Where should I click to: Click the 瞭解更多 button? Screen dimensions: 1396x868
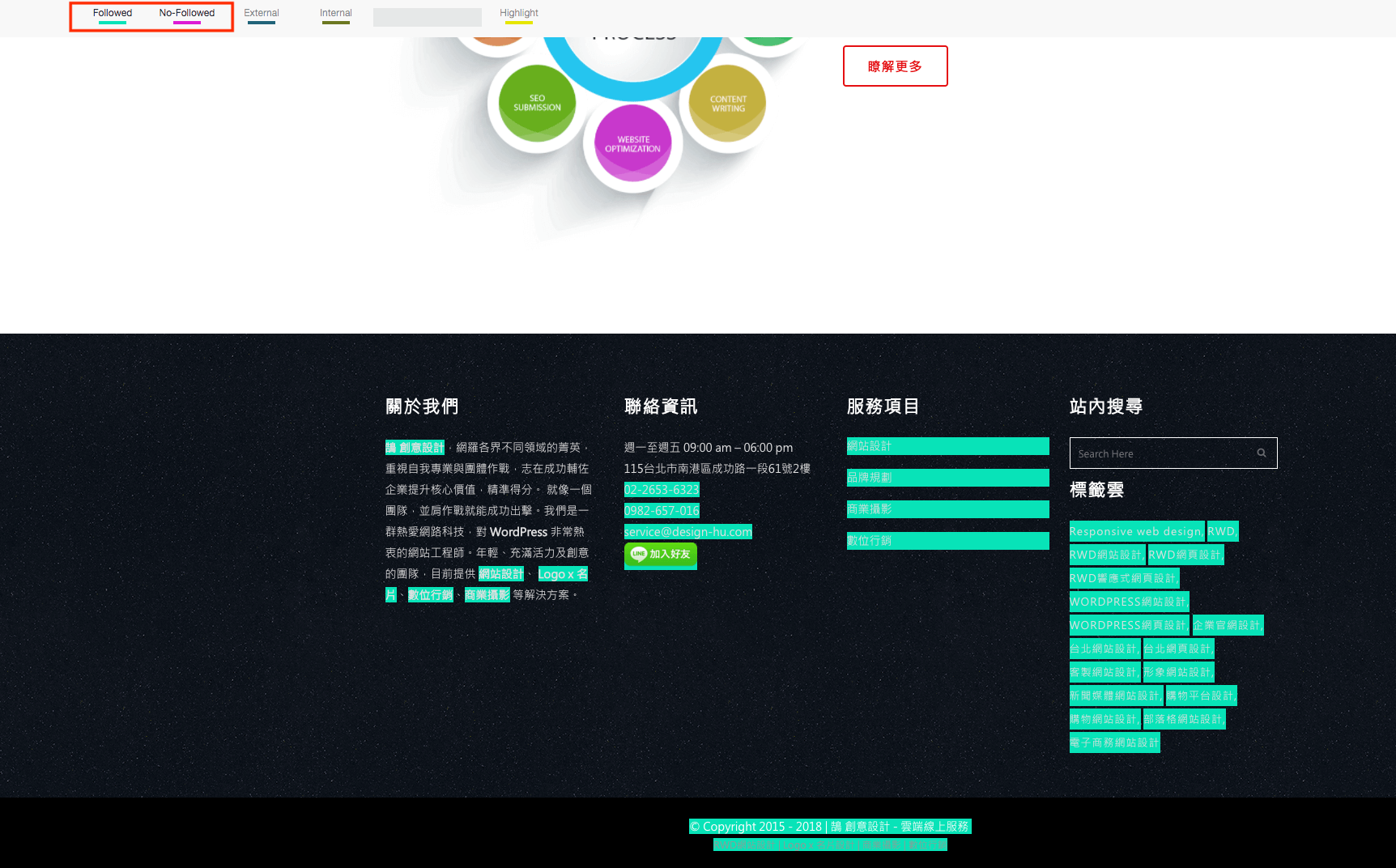pos(895,66)
